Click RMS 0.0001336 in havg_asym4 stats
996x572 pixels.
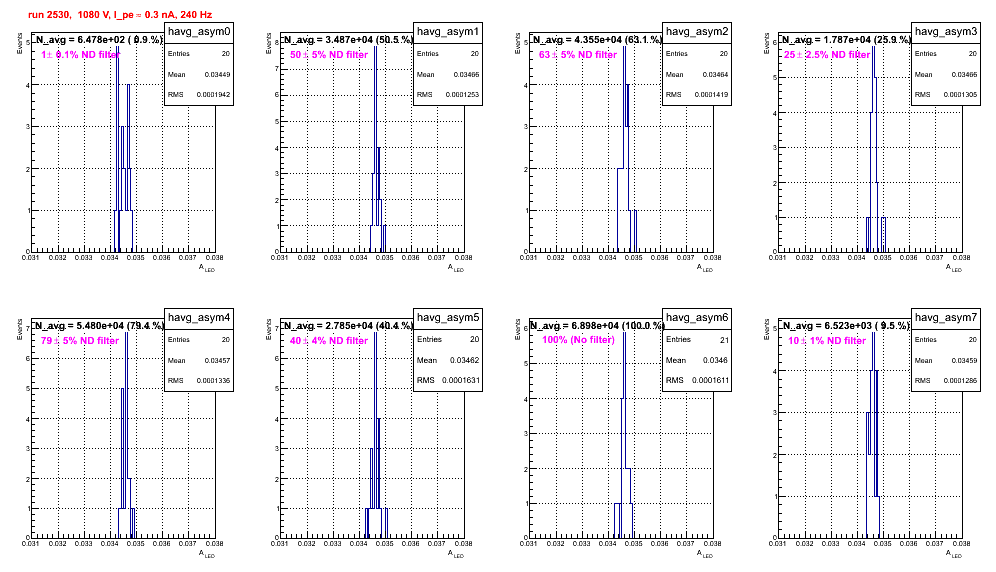pyautogui.click(x=199, y=381)
